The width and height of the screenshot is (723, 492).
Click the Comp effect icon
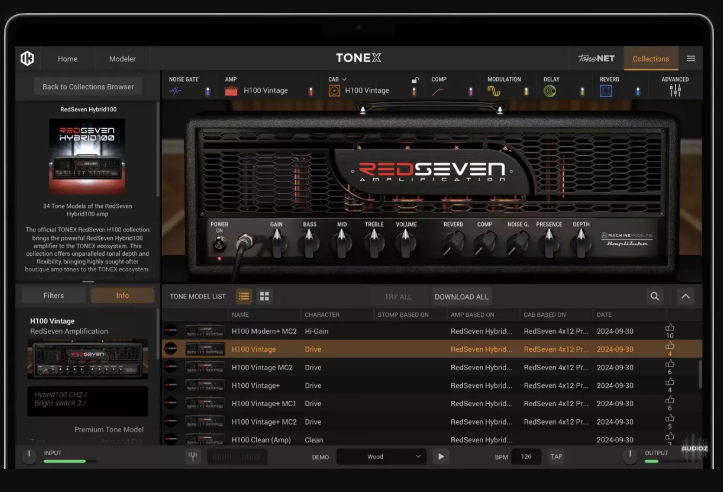point(438,91)
